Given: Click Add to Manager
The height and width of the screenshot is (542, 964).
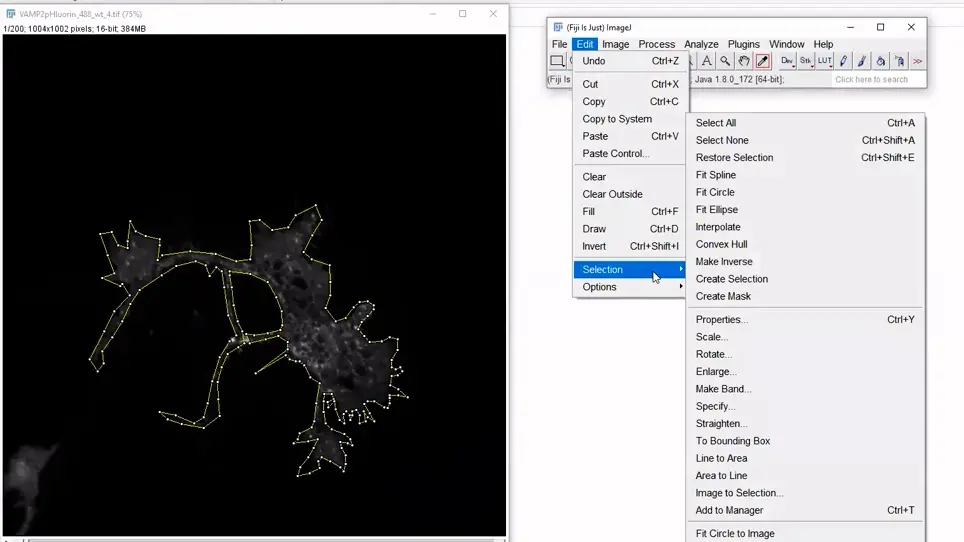Looking at the screenshot, I should (805, 510).
